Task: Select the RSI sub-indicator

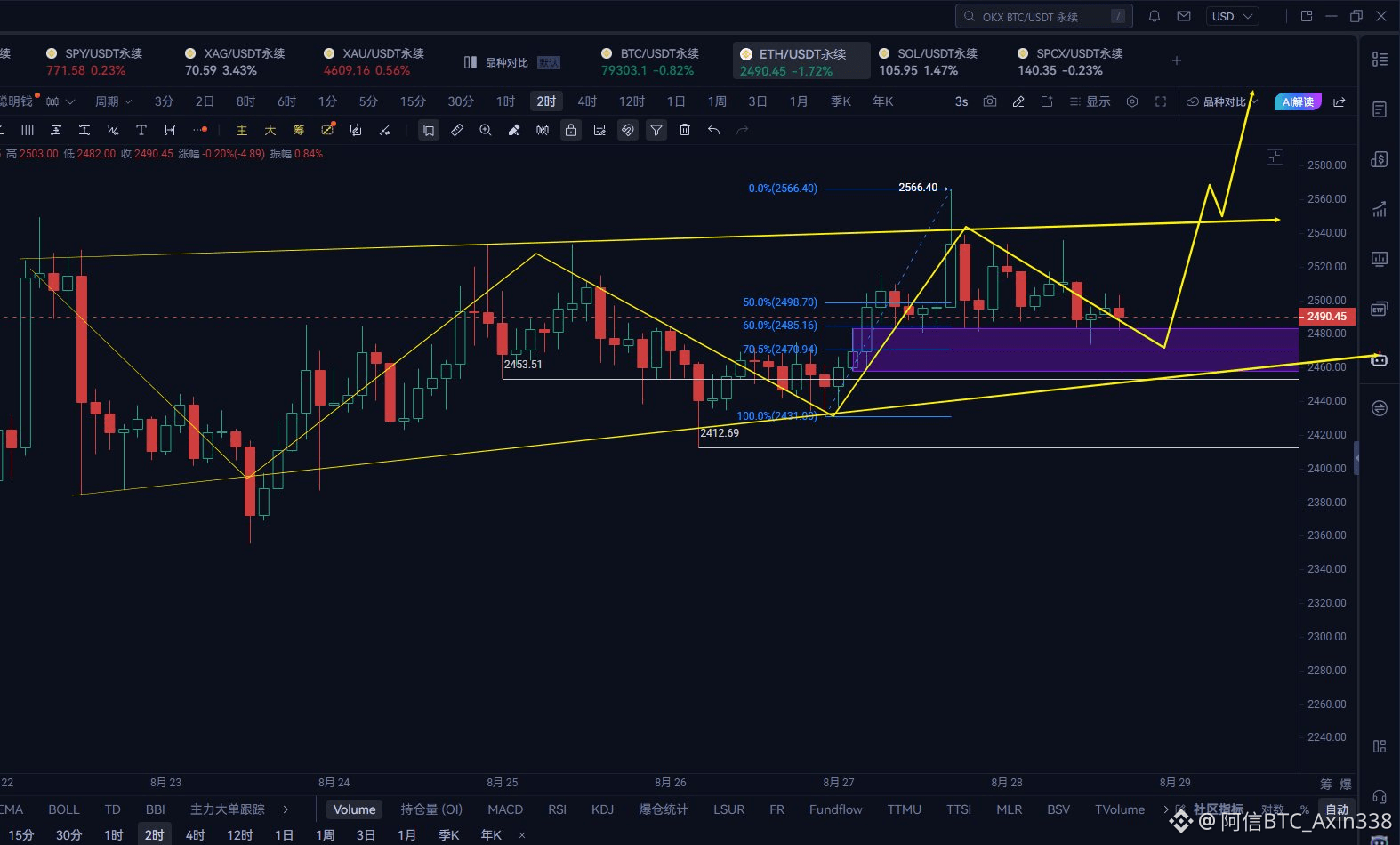Action: (557, 809)
